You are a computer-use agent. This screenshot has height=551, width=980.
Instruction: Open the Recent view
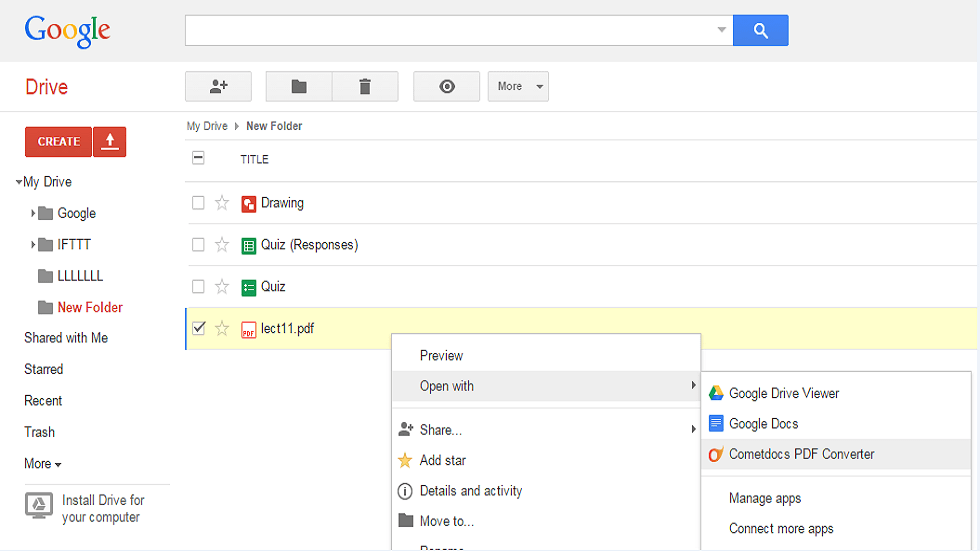43,400
